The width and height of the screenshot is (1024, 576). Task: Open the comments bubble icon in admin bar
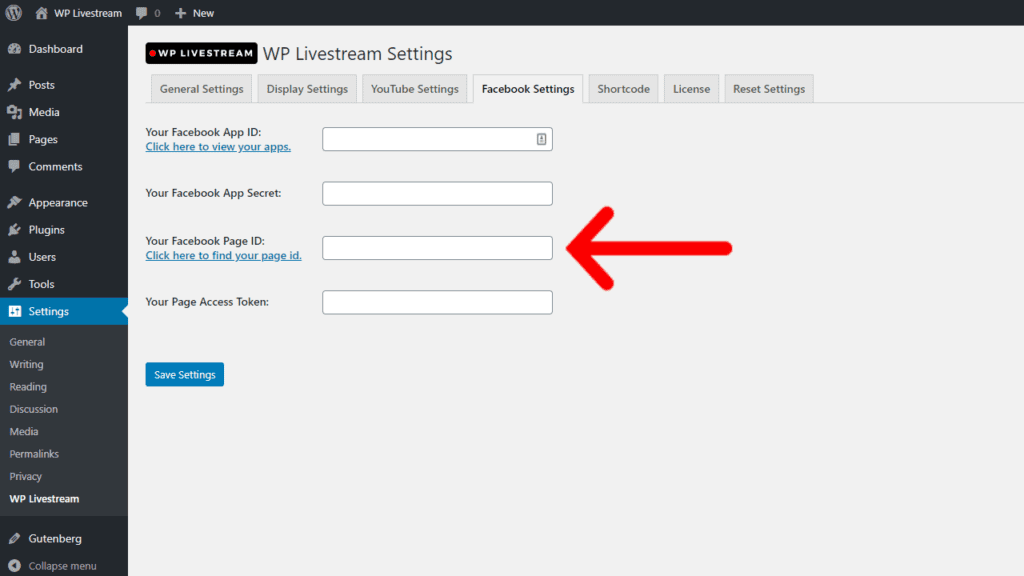pos(141,13)
